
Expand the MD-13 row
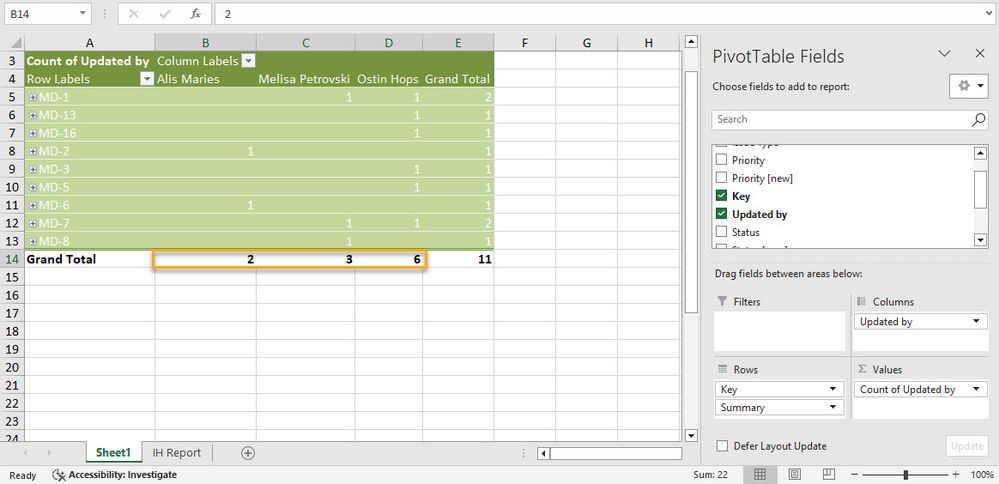pyautogui.click(x=33, y=115)
